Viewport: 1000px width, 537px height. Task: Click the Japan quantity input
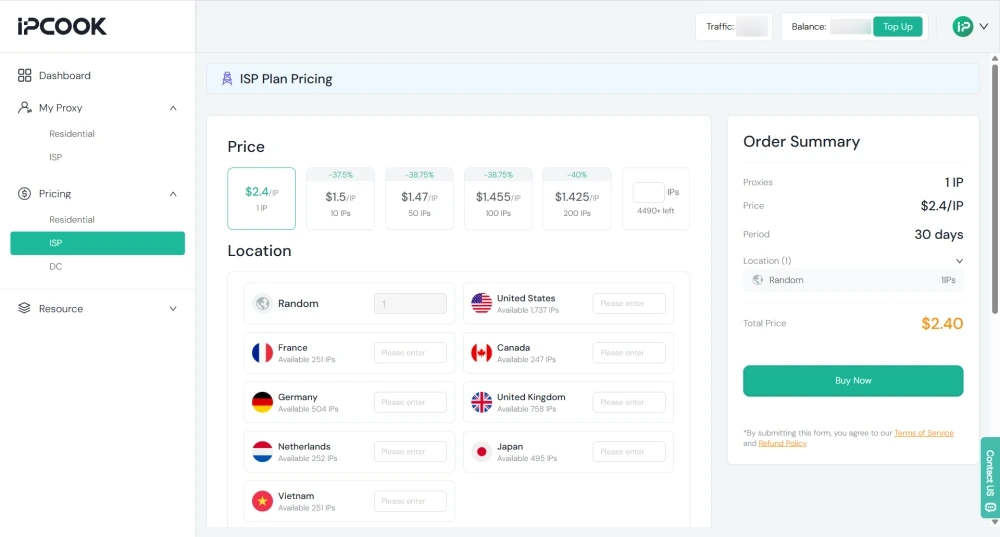coord(629,452)
